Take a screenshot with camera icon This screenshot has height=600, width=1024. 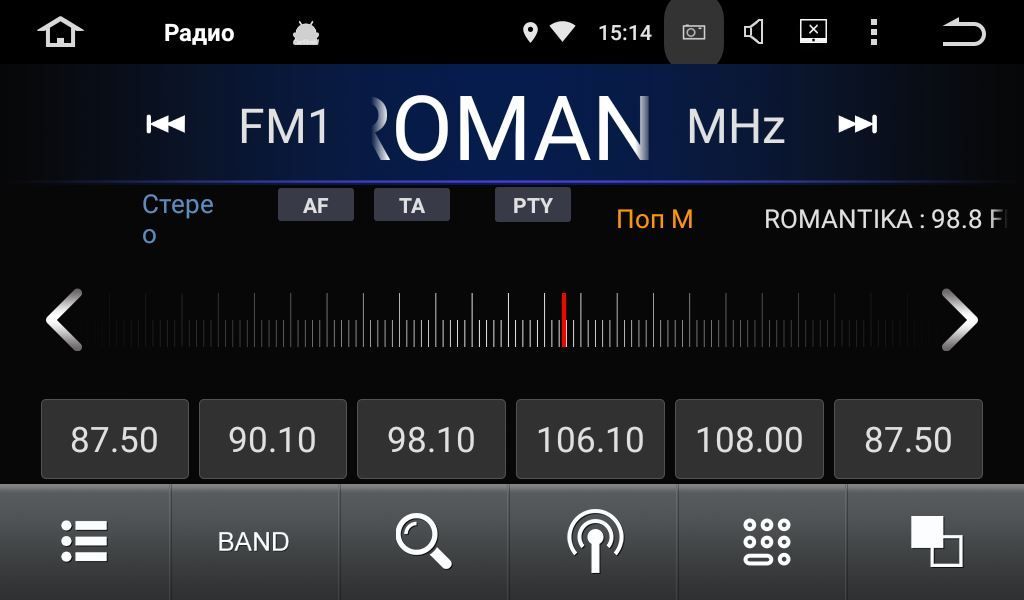(693, 32)
